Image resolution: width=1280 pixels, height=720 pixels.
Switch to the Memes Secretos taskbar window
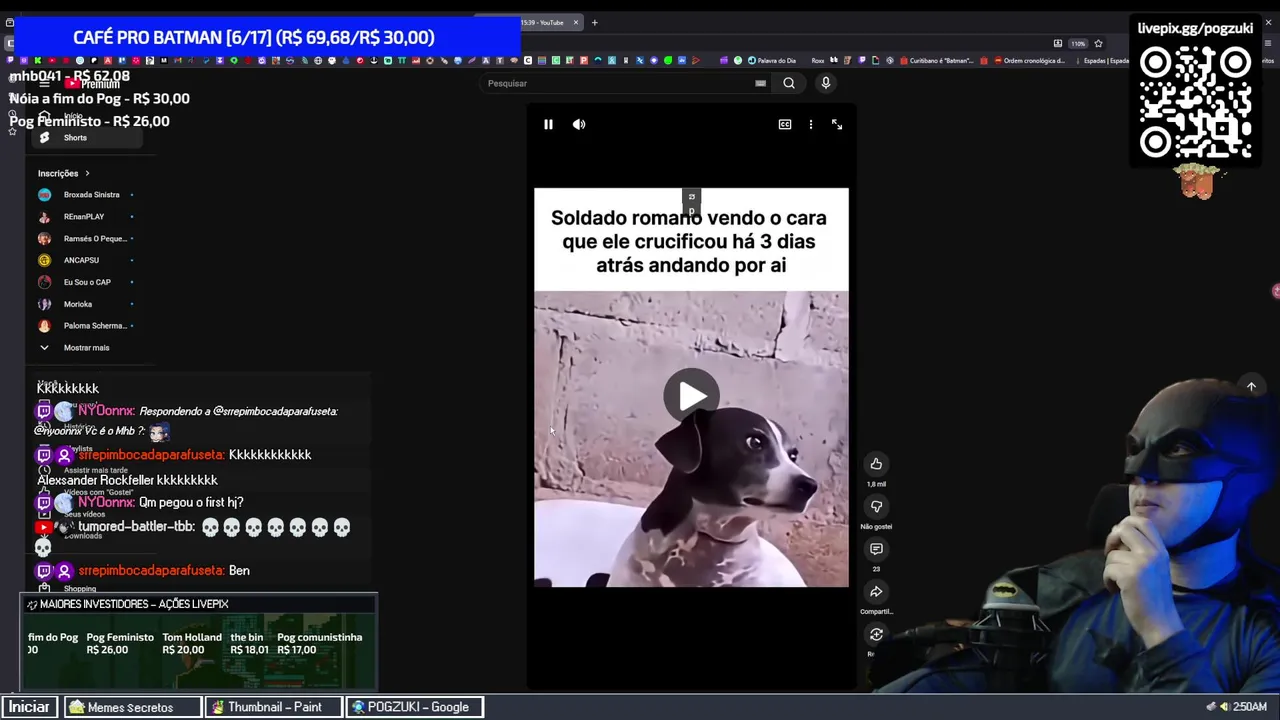pyautogui.click(x=133, y=707)
